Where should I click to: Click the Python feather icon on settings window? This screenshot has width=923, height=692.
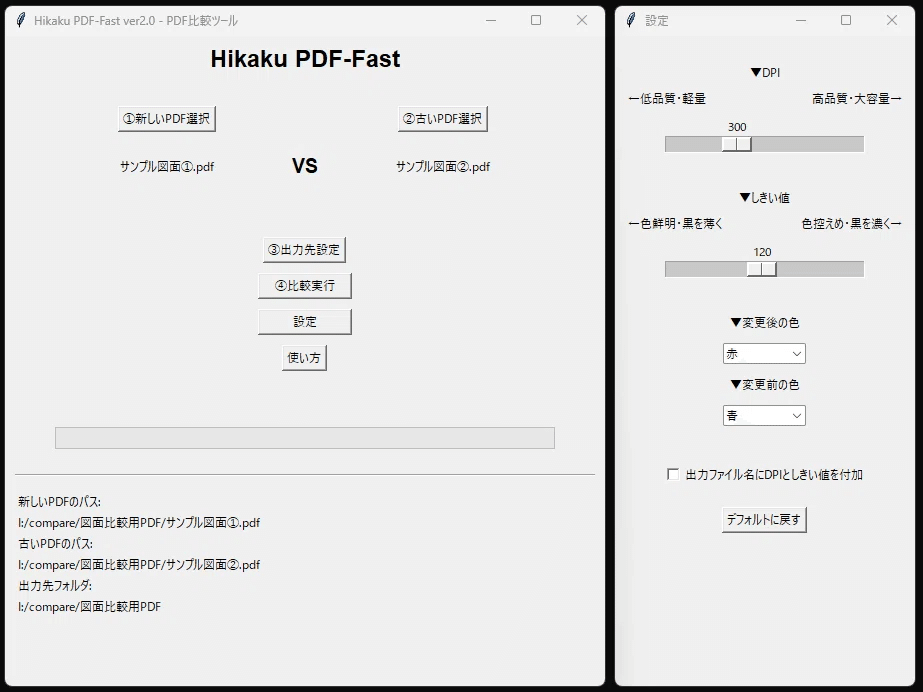click(x=630, y=18)
